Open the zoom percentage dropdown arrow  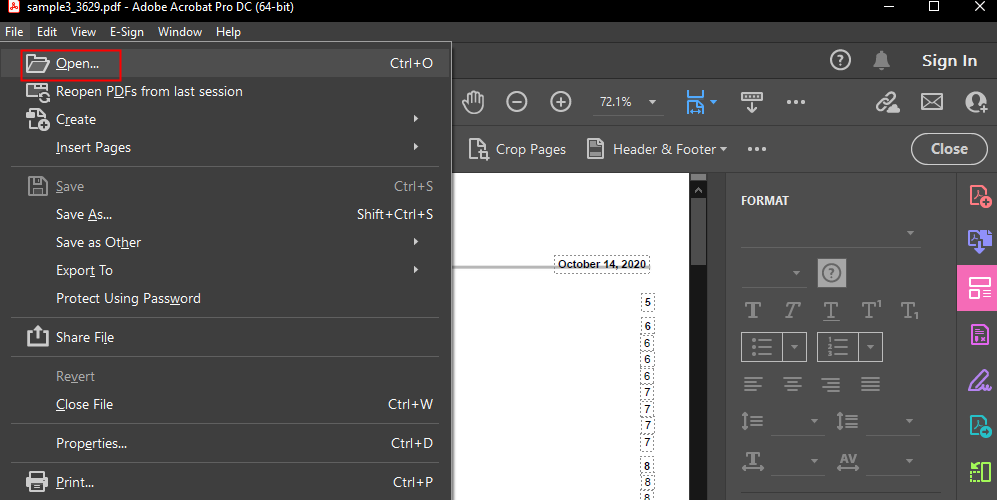[x=652, y=102]
